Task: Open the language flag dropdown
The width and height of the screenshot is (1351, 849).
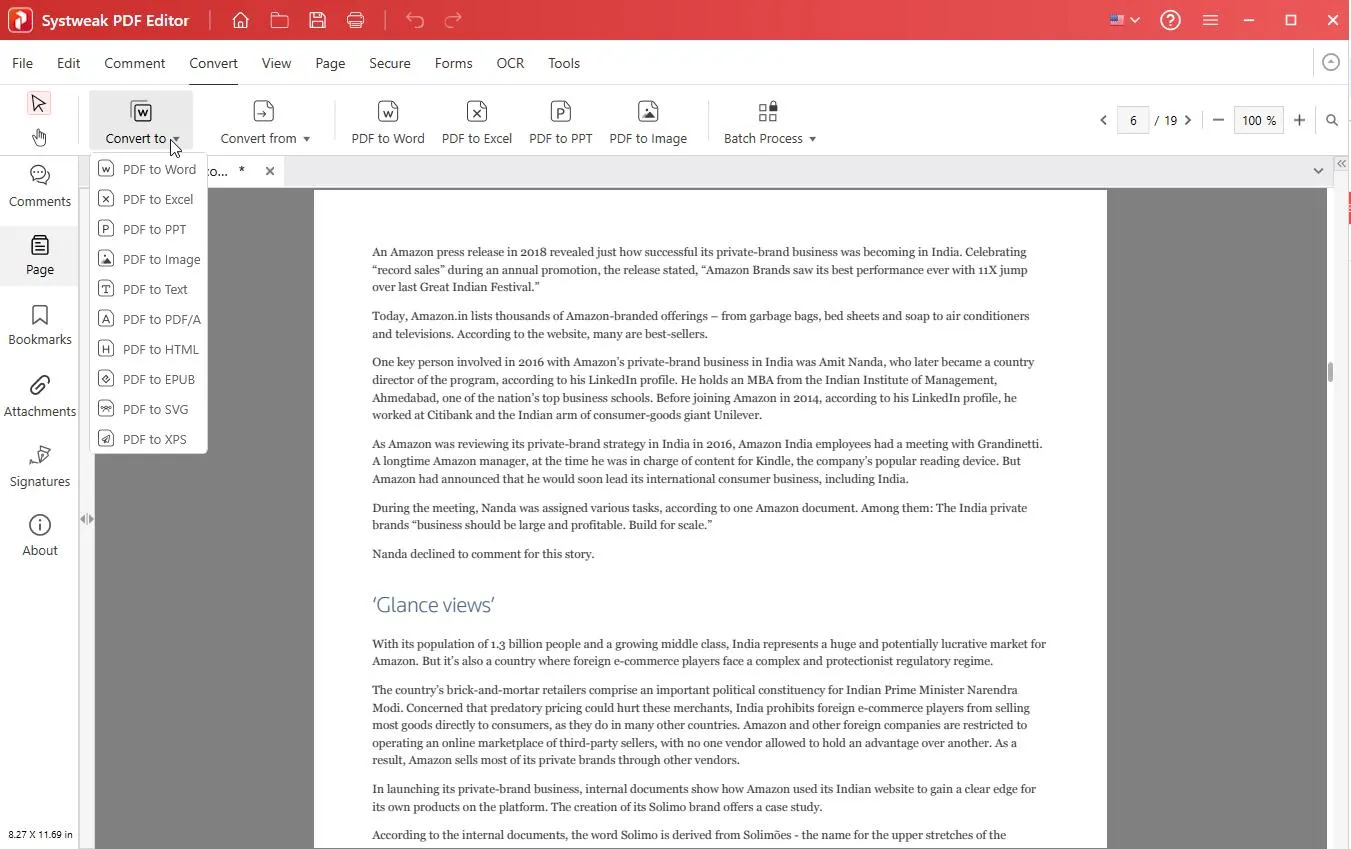Action: [x=1124, y=20]
